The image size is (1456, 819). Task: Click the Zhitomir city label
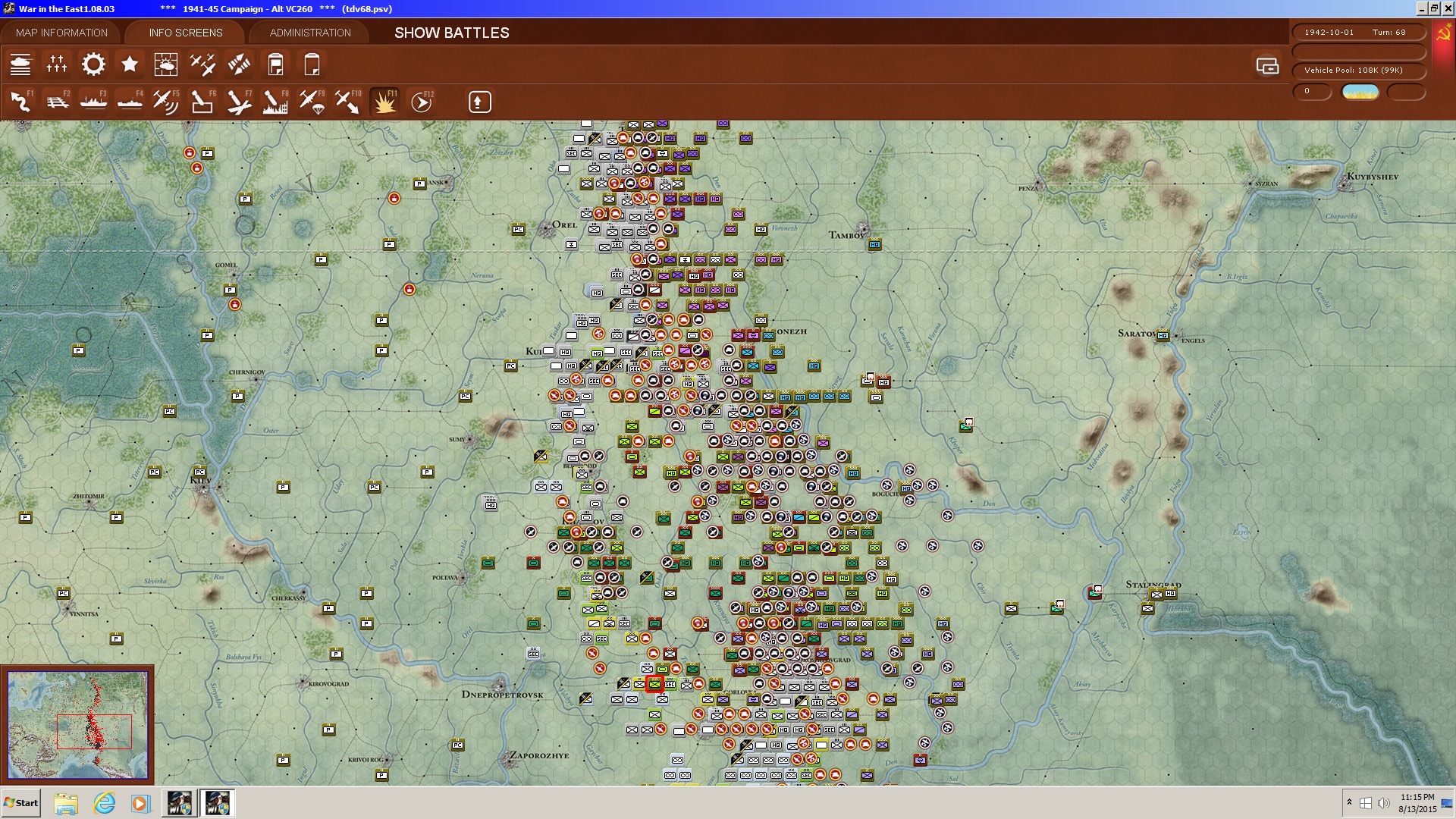(x=89, y=497)
